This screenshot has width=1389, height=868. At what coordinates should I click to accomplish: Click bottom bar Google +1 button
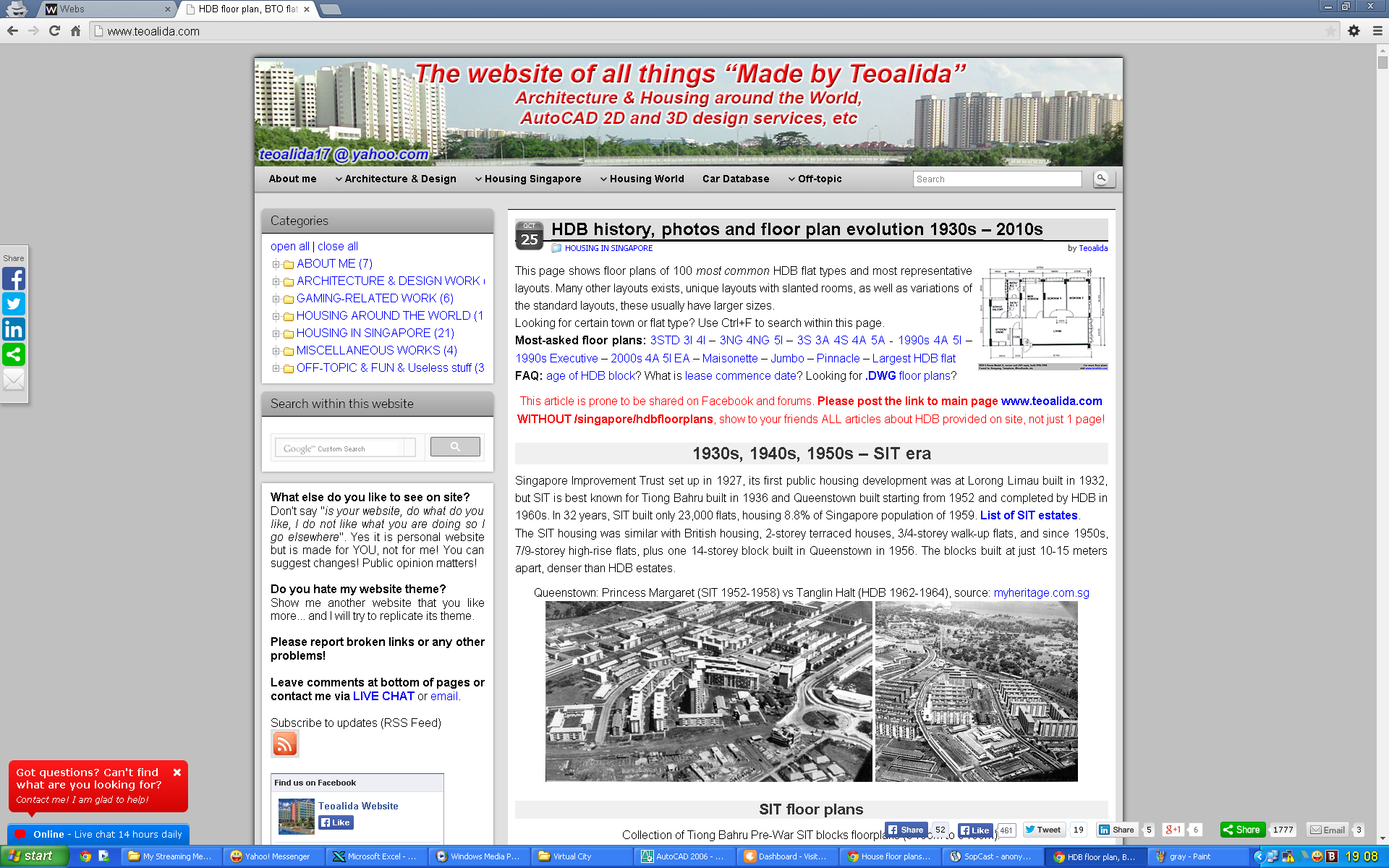click(1173, 830)
